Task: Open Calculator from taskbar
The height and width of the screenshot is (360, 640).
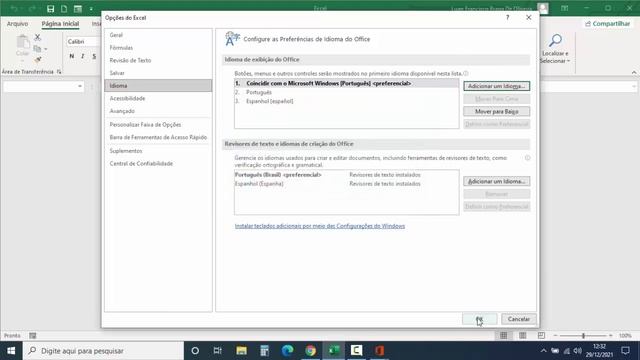Action: click(x=264, y=351)
